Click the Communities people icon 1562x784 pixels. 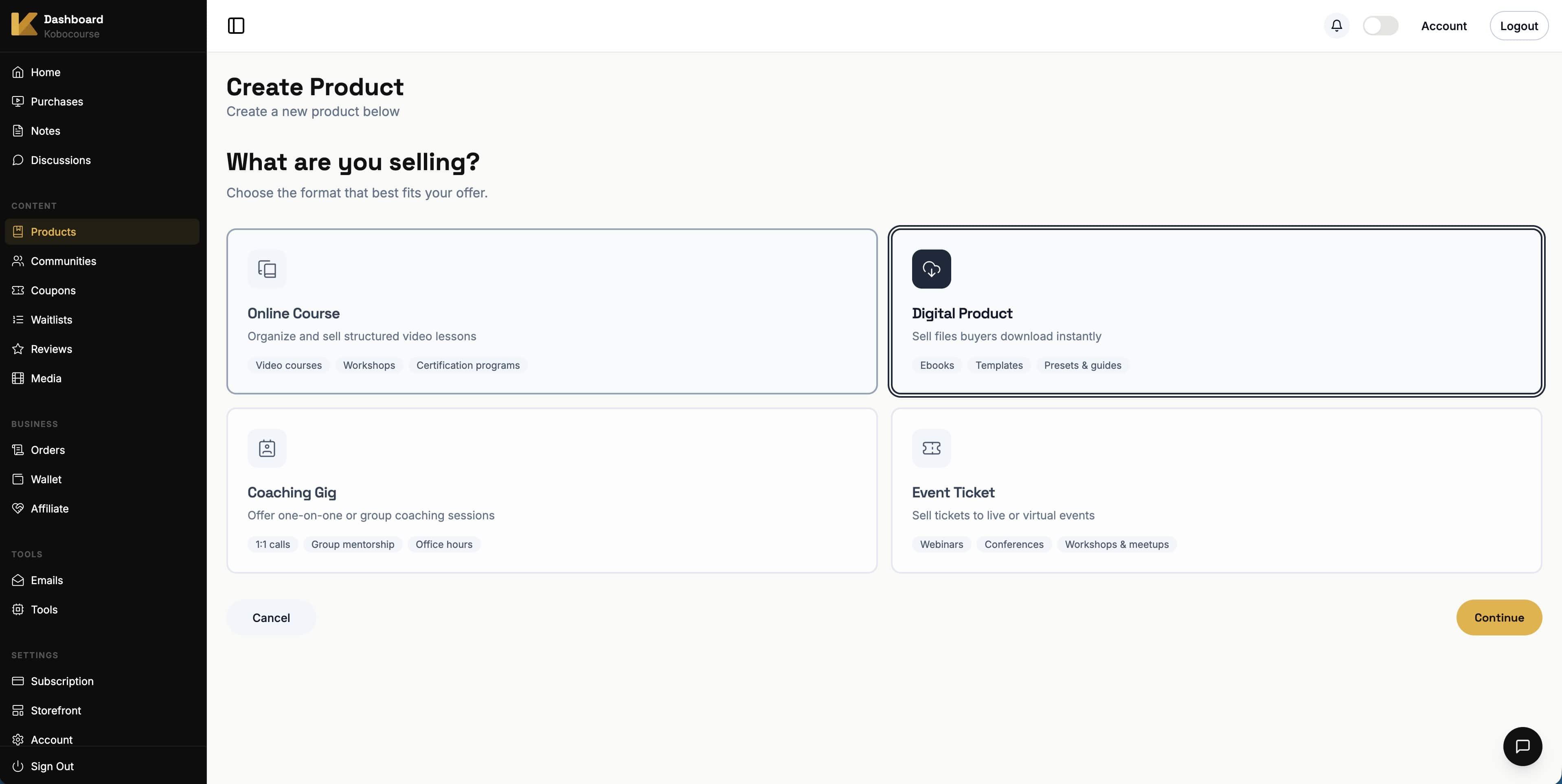click(18, 261)
